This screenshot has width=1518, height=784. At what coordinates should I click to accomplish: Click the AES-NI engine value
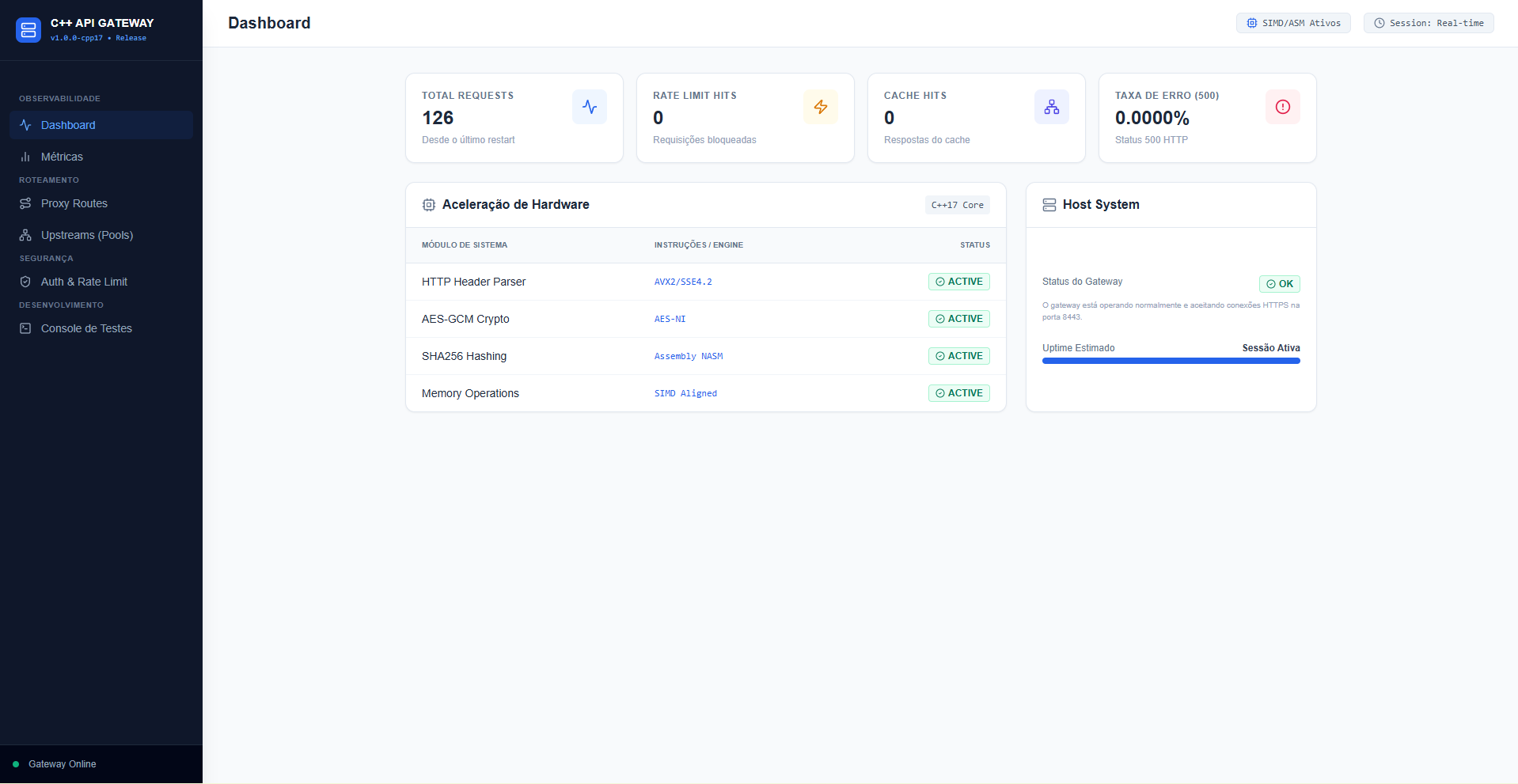click(670, 319)
